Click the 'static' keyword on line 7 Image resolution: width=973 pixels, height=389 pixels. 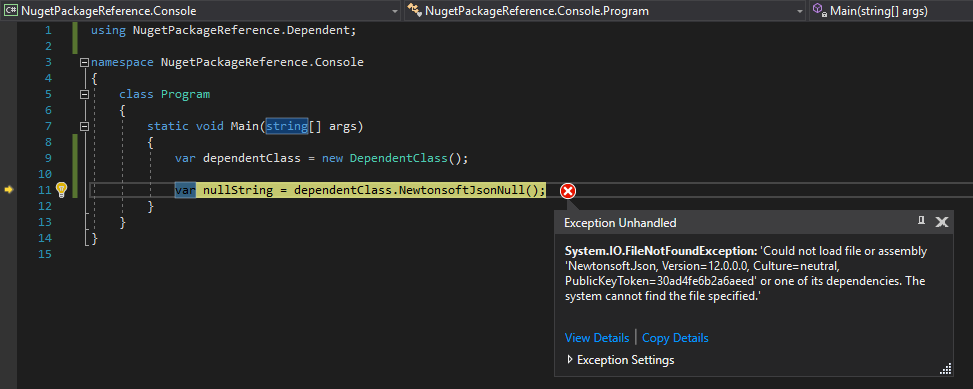pyautogui.click(x=168, y=126)
